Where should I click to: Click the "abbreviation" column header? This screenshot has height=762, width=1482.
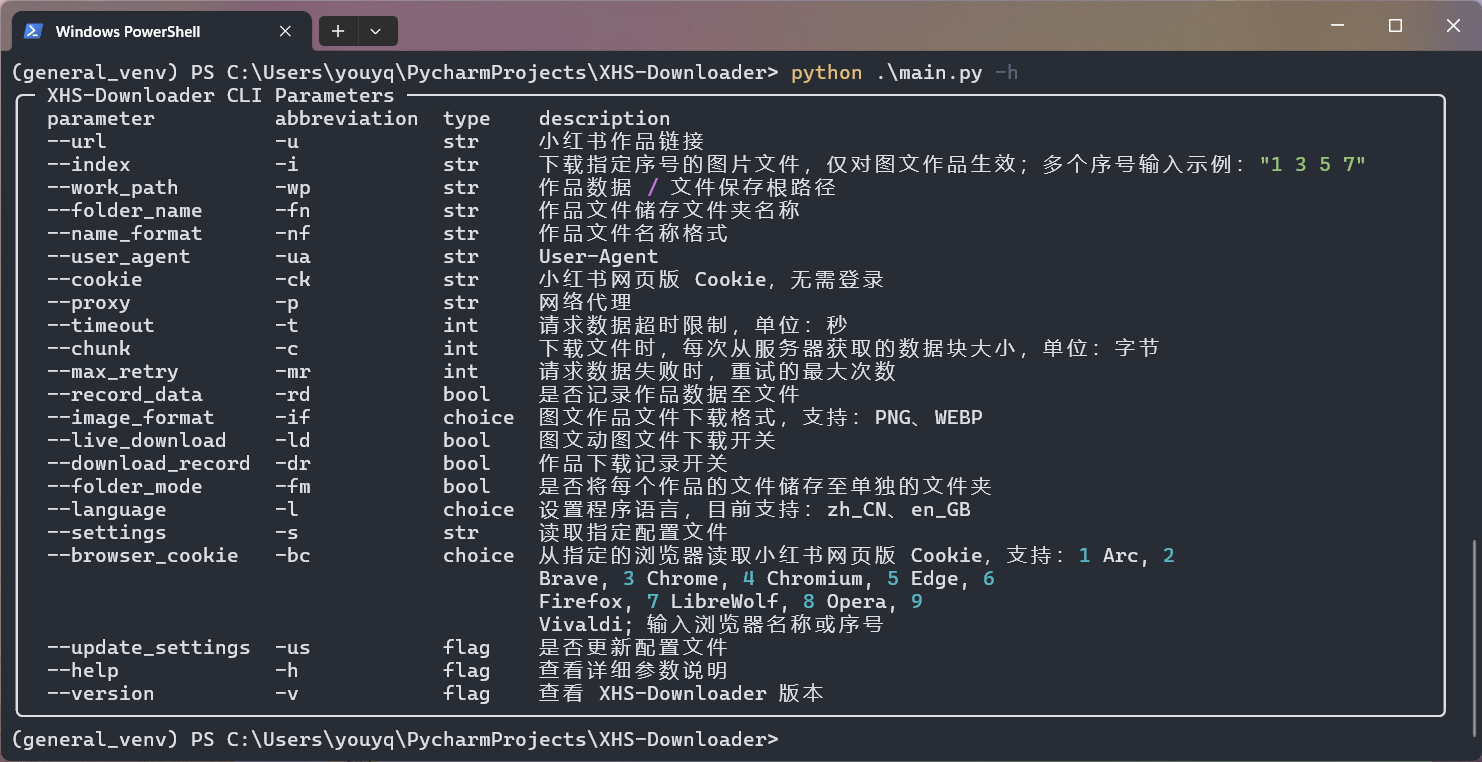(347, 118)
